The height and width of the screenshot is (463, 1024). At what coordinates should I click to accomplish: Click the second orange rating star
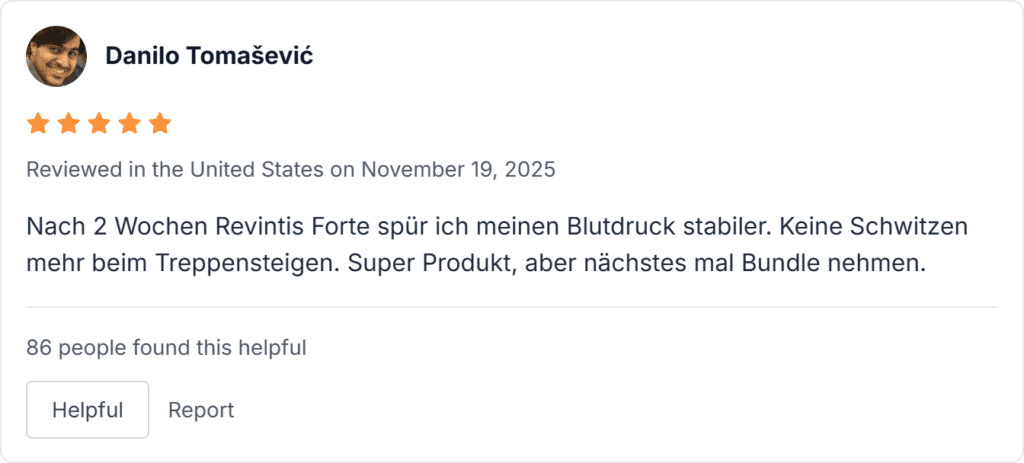69,124
